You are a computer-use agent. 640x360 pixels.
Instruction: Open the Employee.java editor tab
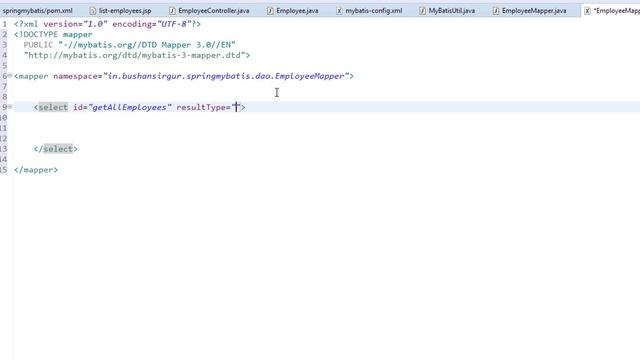point(297,11)
